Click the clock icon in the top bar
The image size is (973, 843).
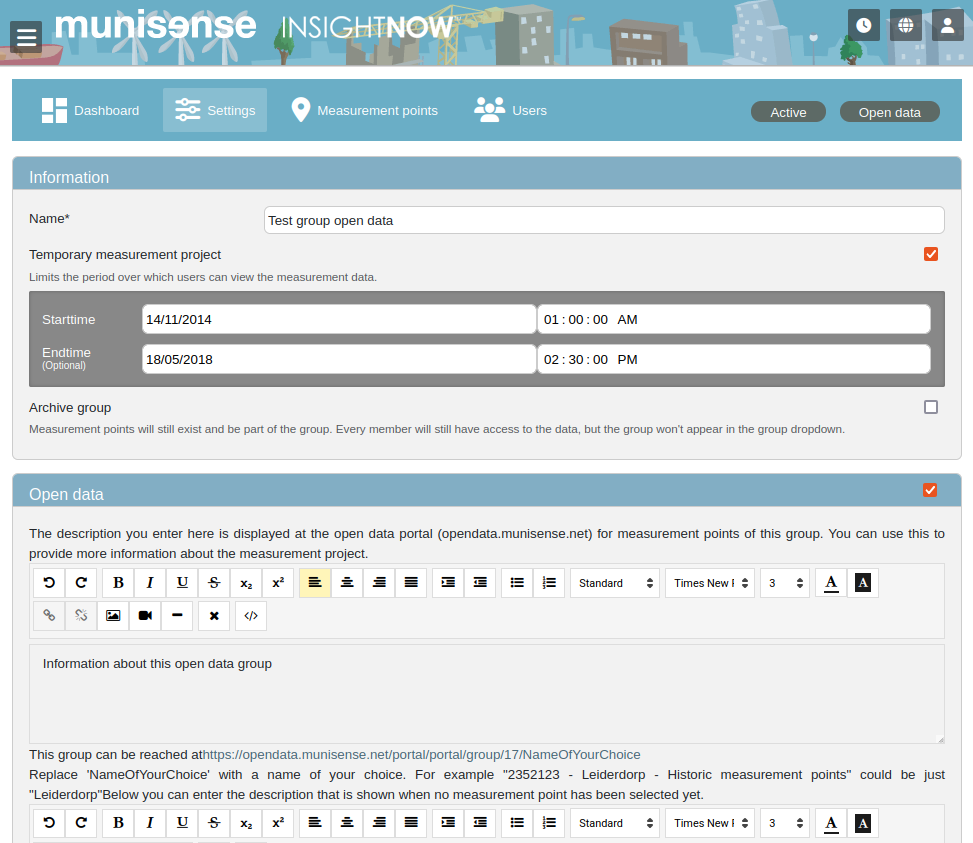[x=864, y=25]
